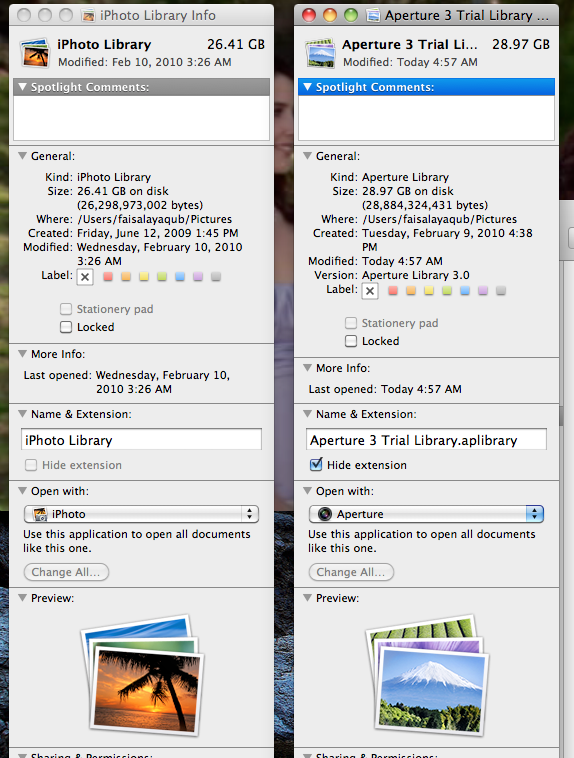Screen dimensions: 574x758
Task: Click the iPhoto app icon in the Open with popup
Action: point(40,514)
